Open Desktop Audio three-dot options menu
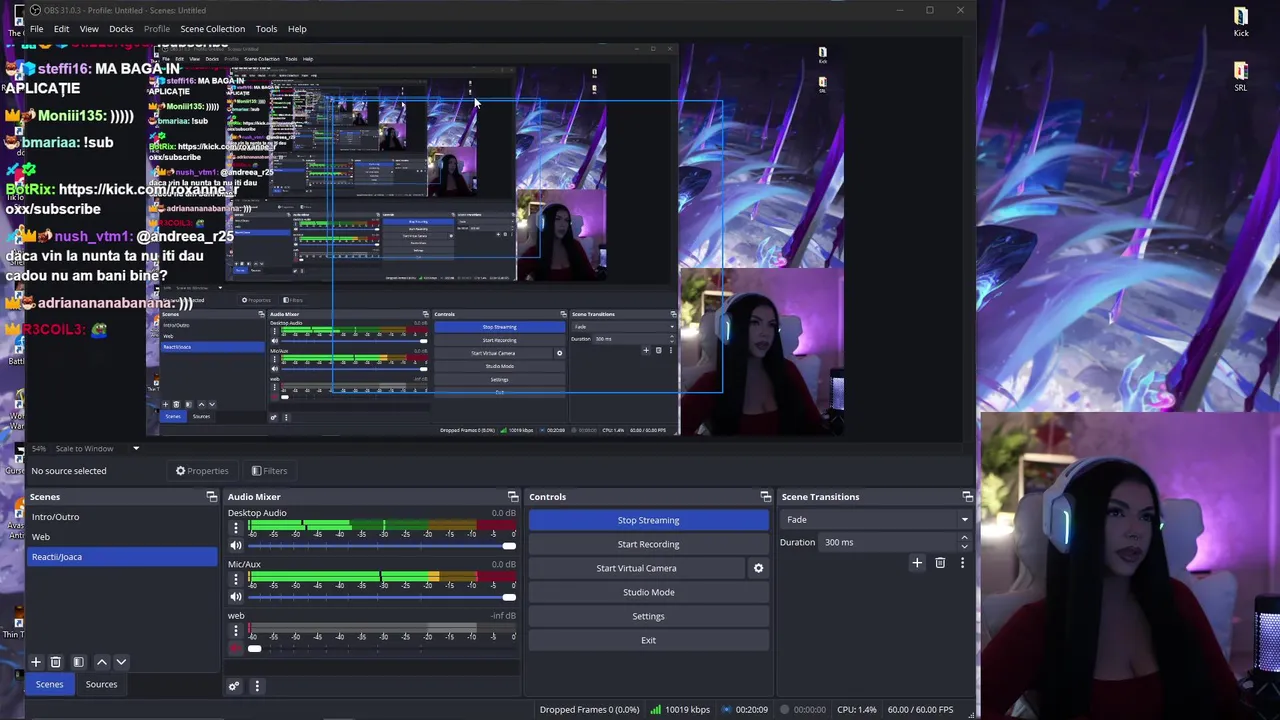Screen dimensions: 1280x720 point(236,528)
